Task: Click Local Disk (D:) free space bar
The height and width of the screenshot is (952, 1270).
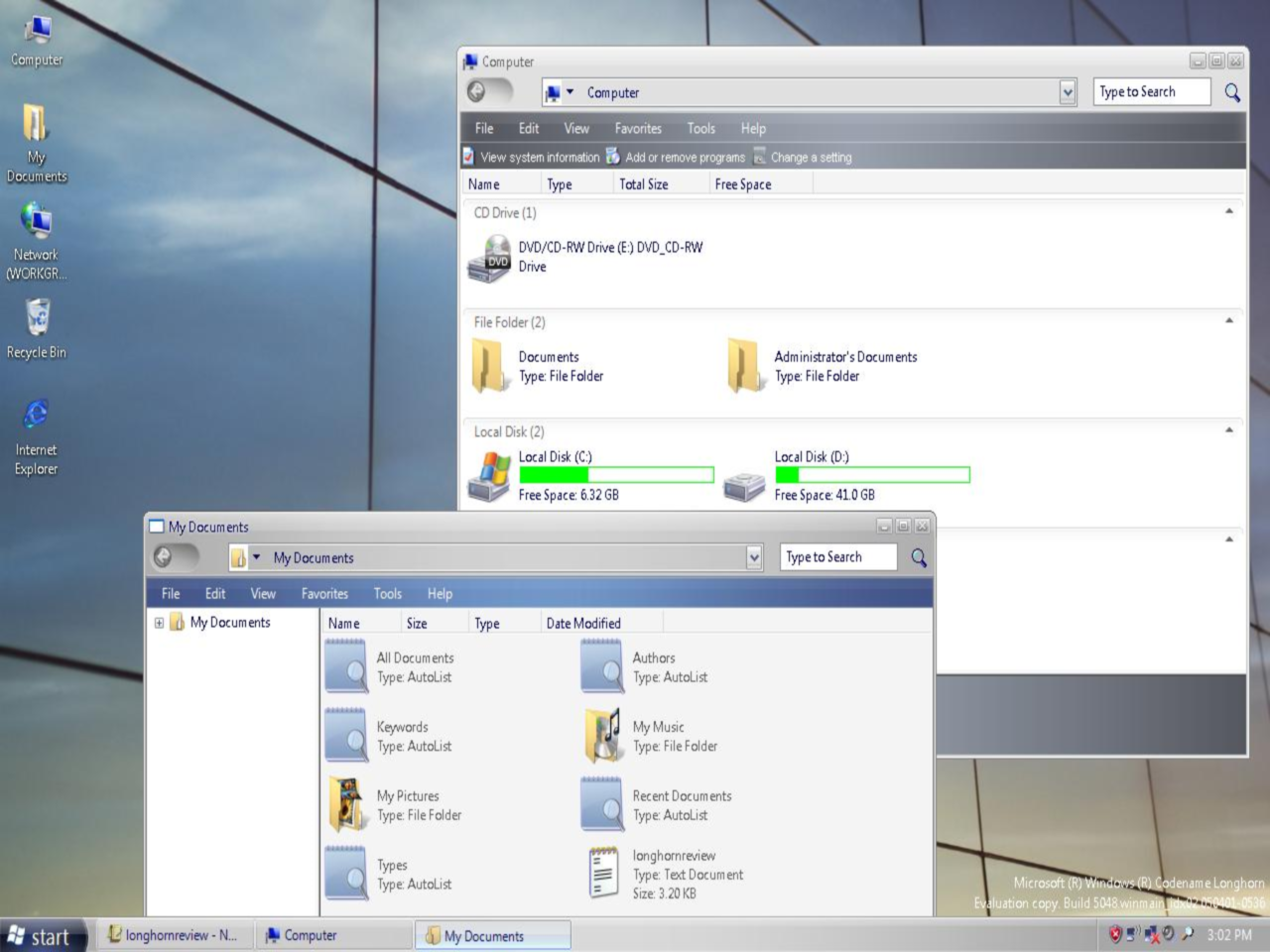Action: (872, 475)
